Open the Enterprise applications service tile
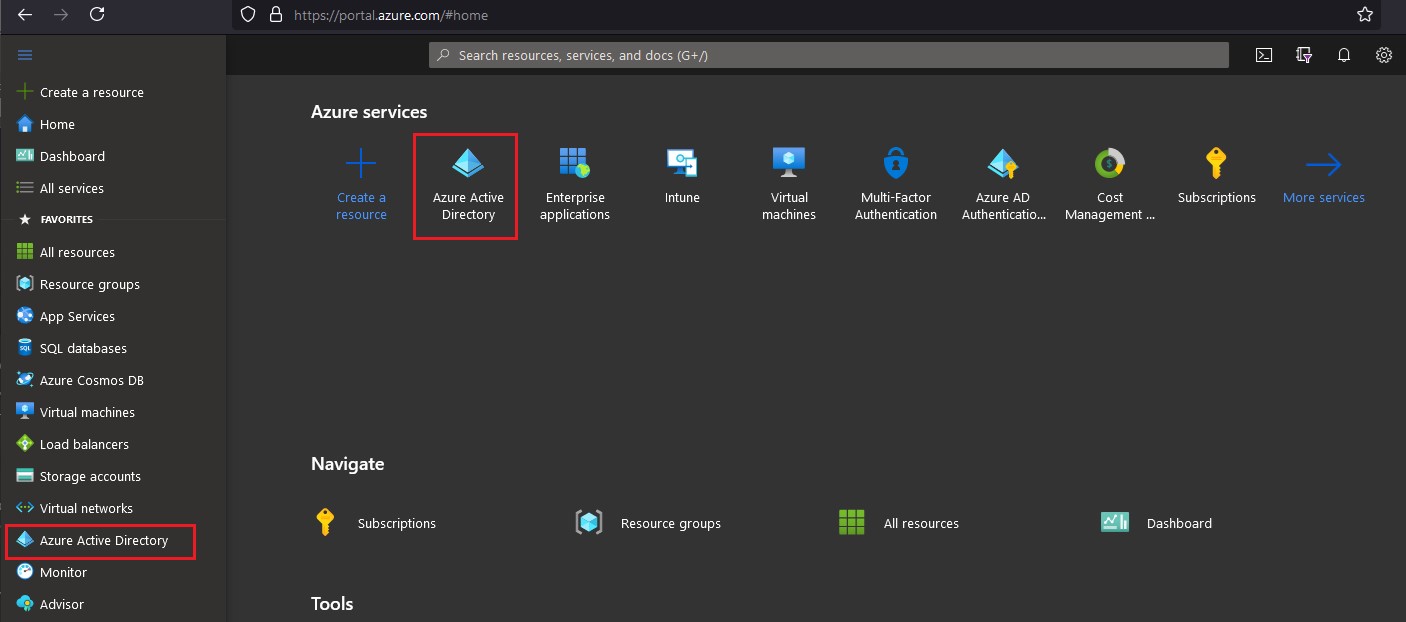Screen dimensions: 1406x622 click(x=575, y=186)
